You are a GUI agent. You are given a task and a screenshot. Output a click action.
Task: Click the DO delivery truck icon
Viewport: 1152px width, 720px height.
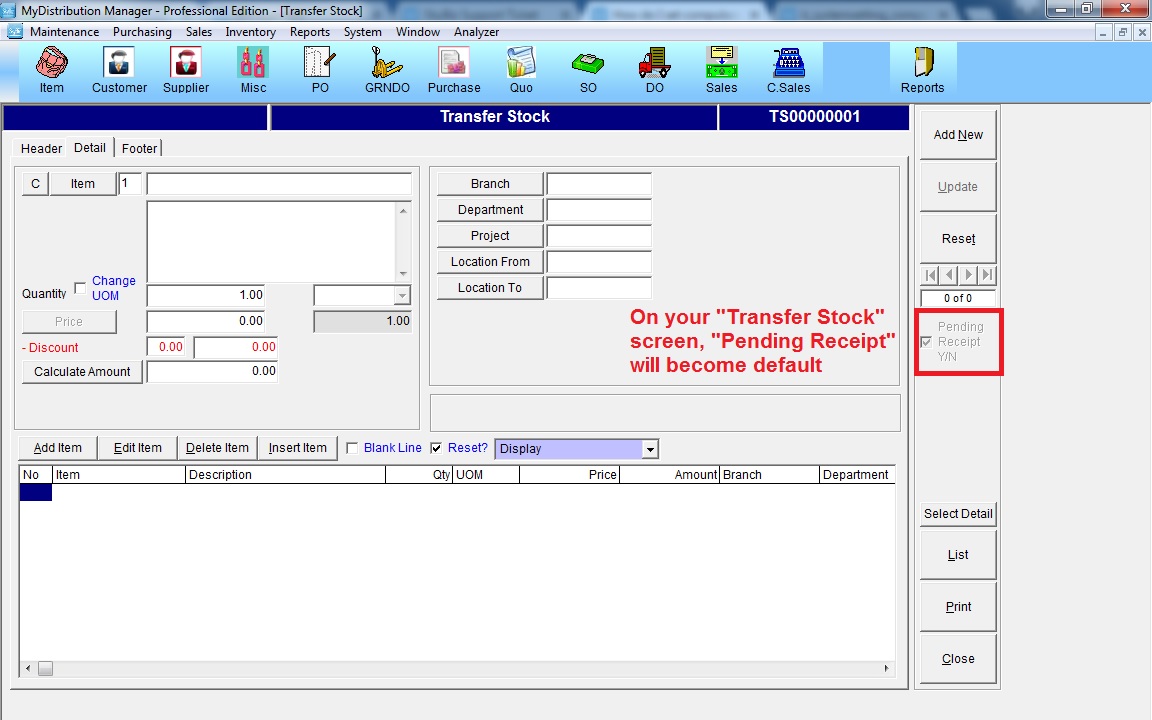click(654, 69)
